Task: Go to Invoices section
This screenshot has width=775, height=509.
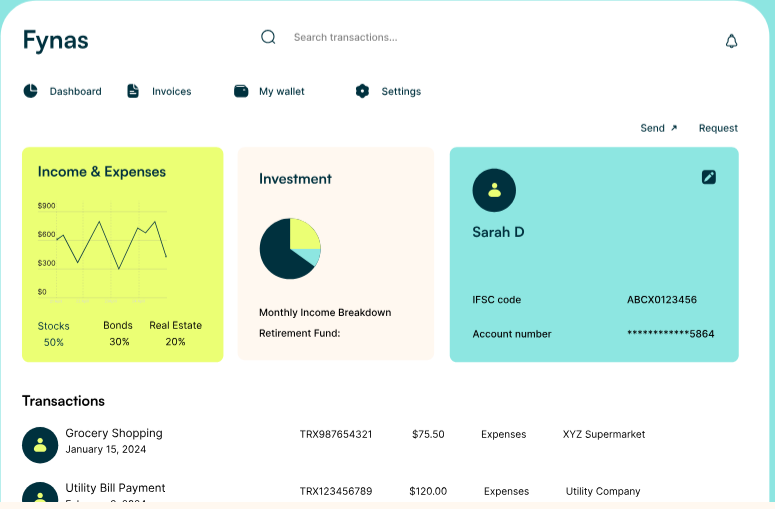Action: click(x=172, y=91)
